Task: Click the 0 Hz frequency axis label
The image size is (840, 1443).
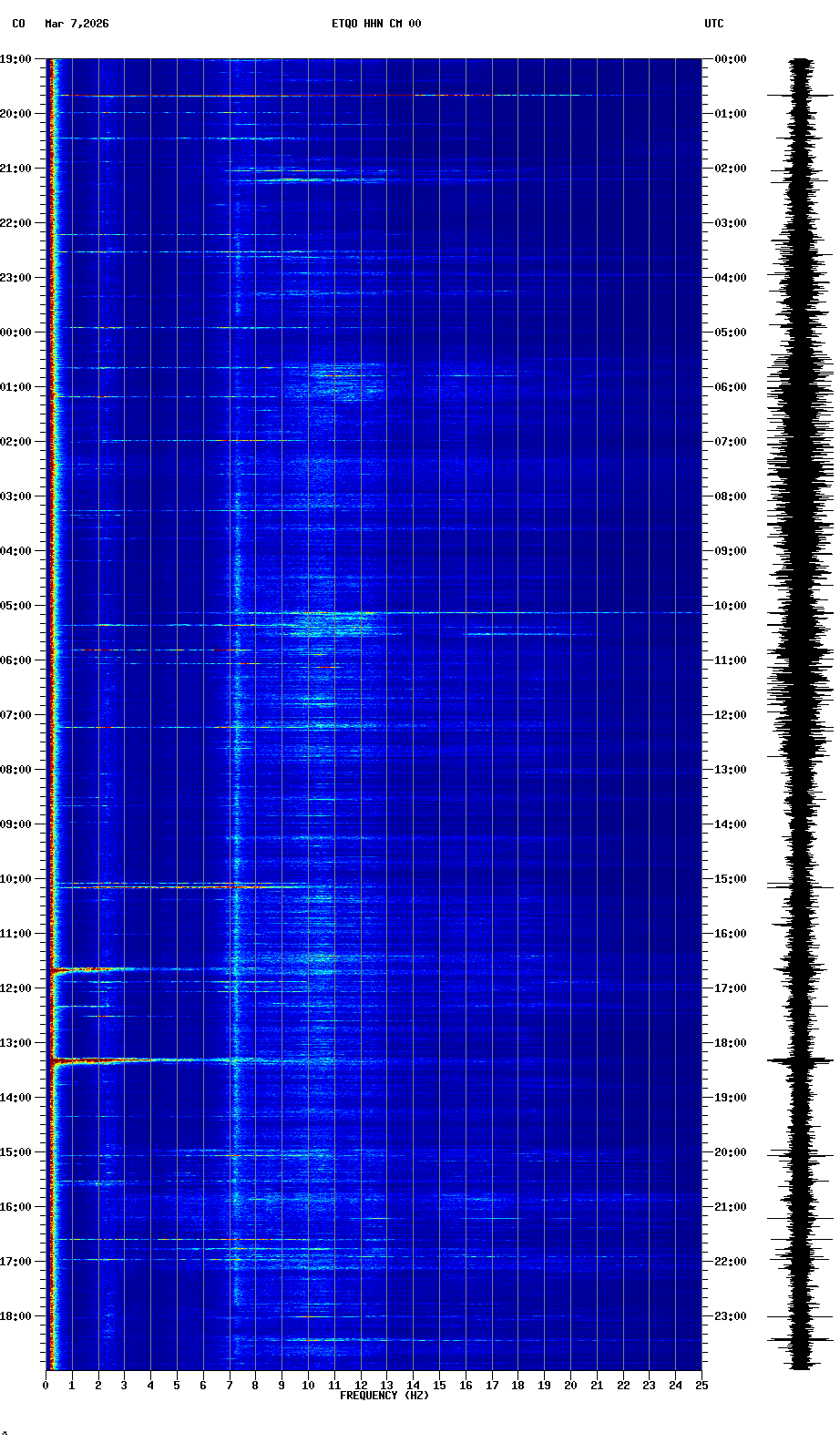Action: [x=46, y=1386]
